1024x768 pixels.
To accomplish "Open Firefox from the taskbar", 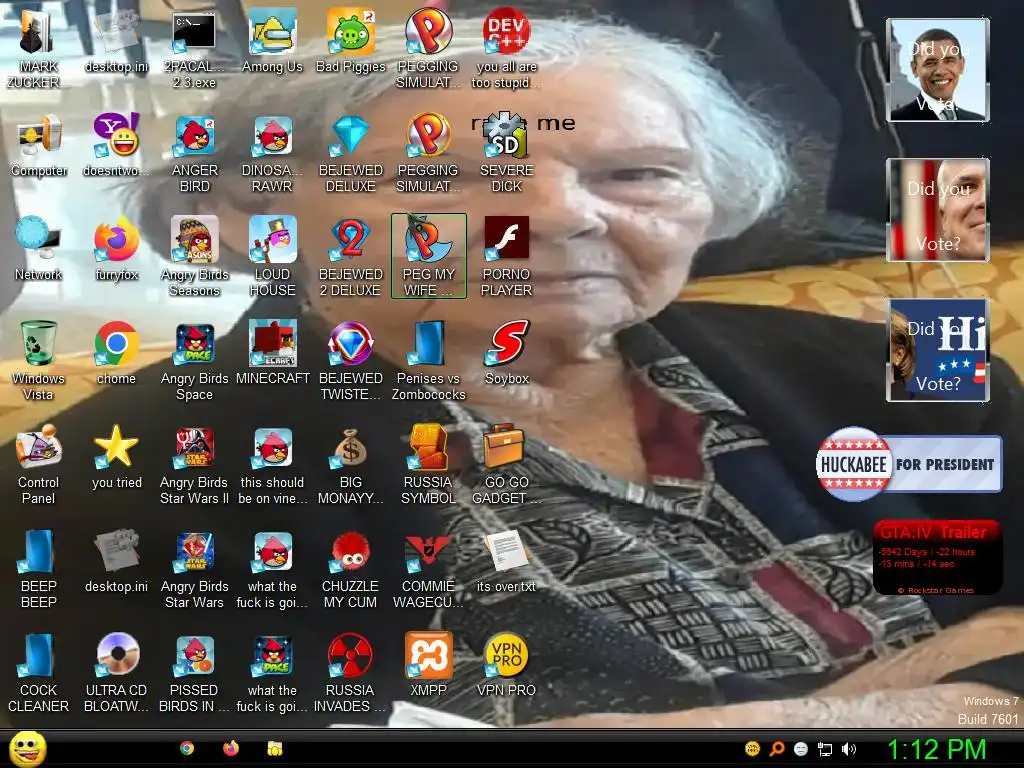I will [x=231, y=748].
